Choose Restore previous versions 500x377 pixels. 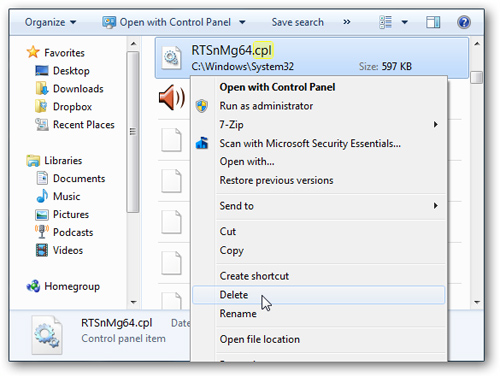pos(319,180)
